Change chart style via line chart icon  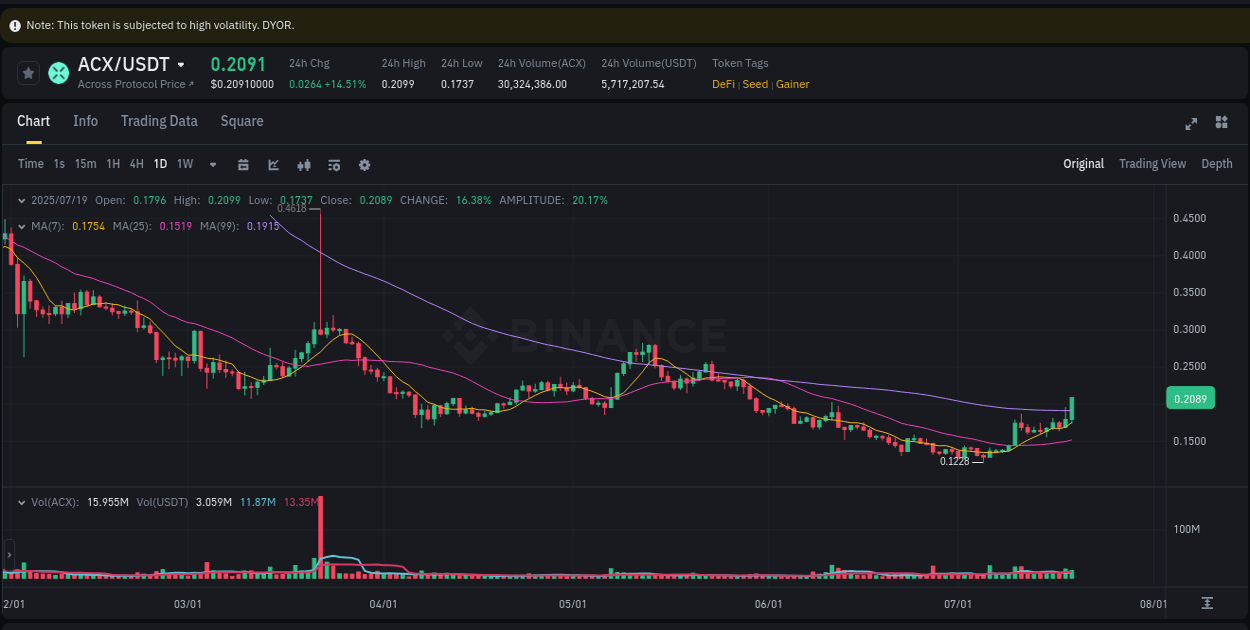tap(273, 164)
